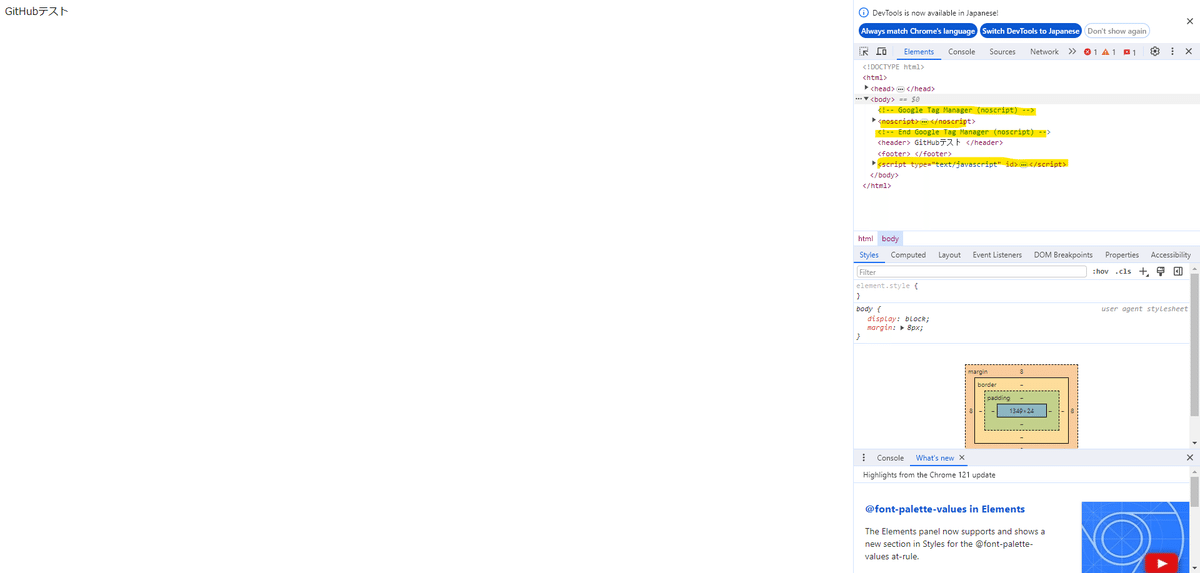Select the Layout tab
Screen dimensions: 1200x573
[949, 255]
